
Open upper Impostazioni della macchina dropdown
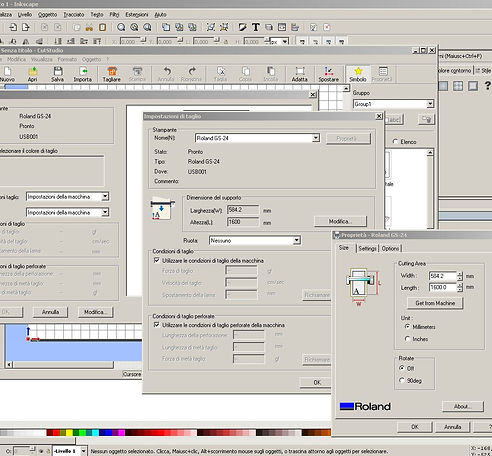tap(68, 197)
